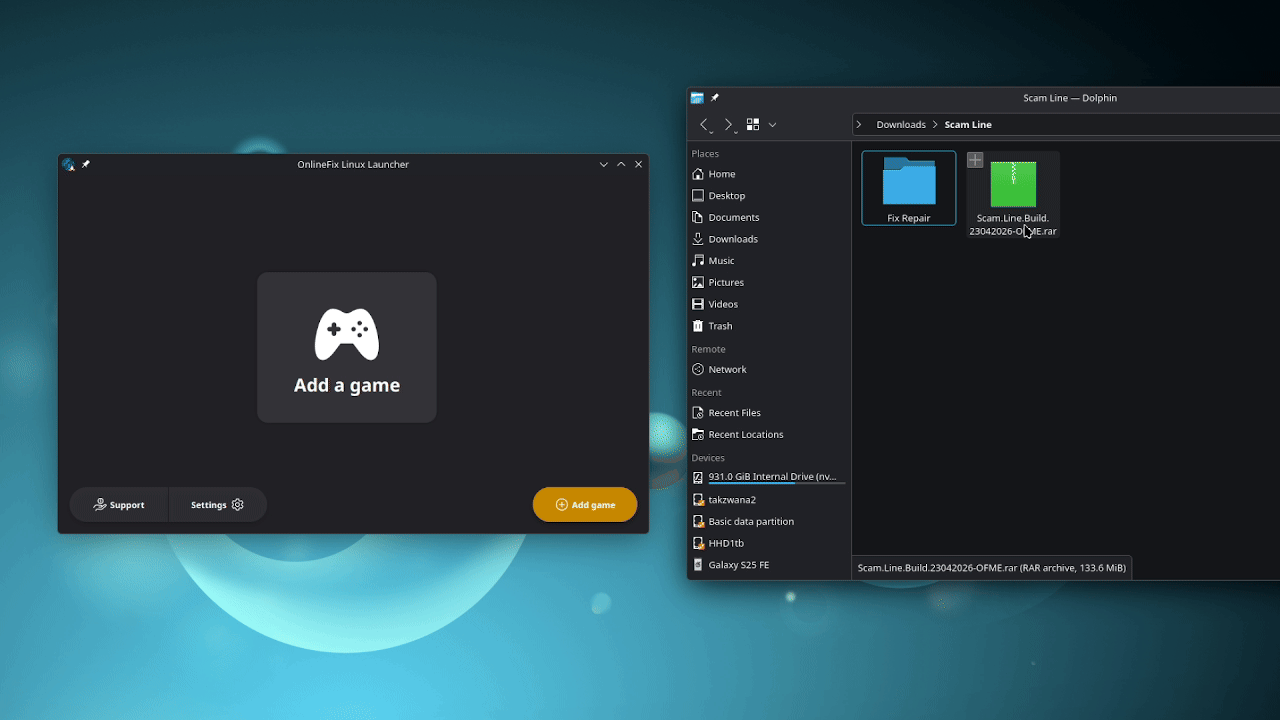Screen dimensions: 1280x720
Task: Minimize the OnlineFix Linux Launcher window
Action: tap(604, 164)
